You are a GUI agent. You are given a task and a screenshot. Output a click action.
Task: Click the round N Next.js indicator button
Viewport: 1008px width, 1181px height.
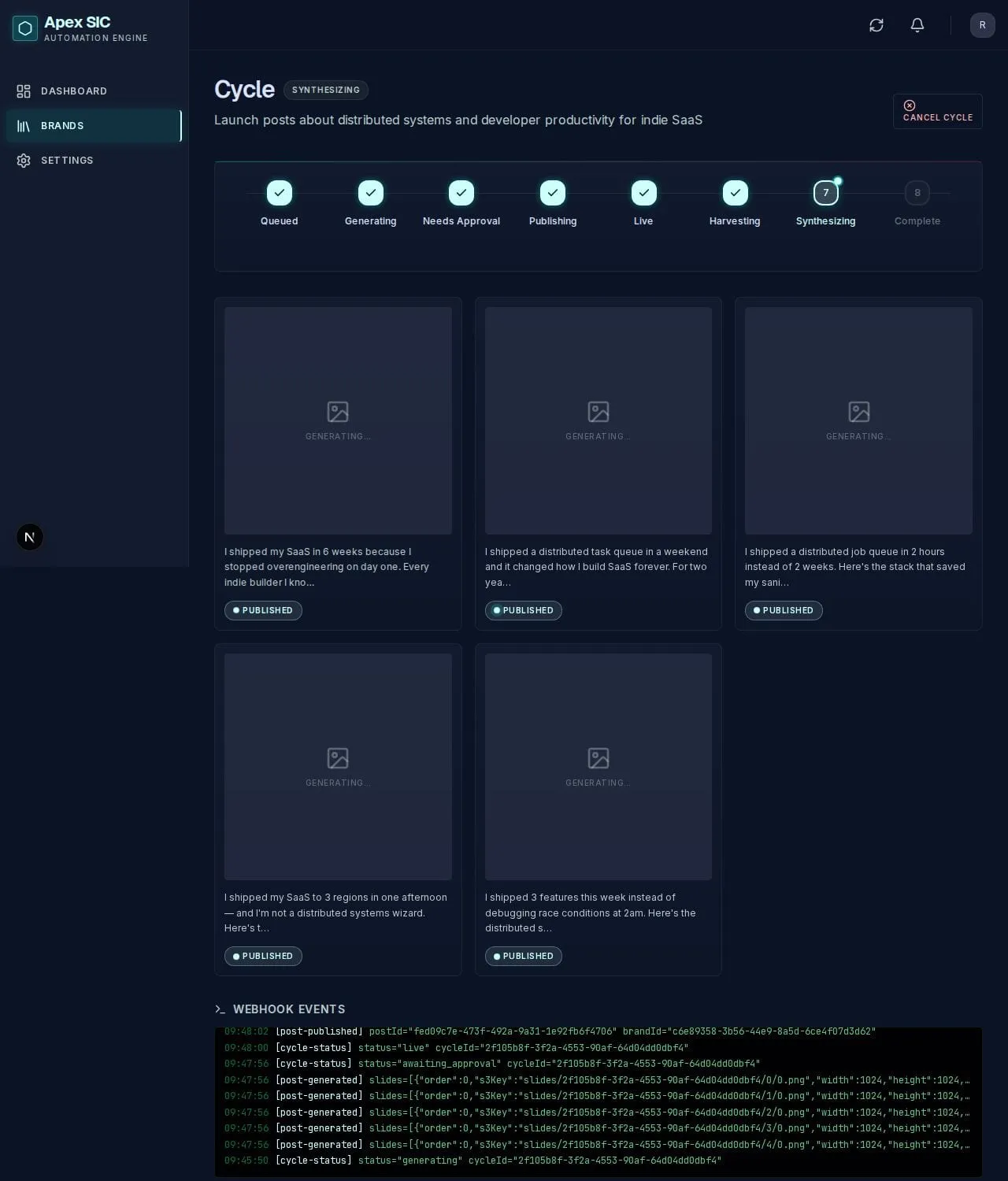click(30, 537)
